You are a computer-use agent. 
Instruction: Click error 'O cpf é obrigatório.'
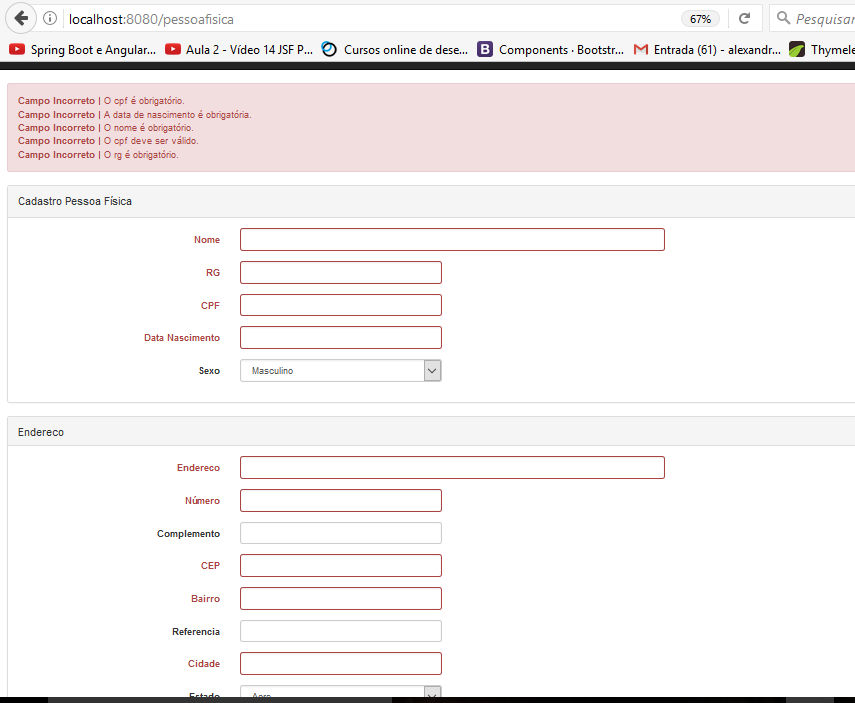click(x=144, y=101)
